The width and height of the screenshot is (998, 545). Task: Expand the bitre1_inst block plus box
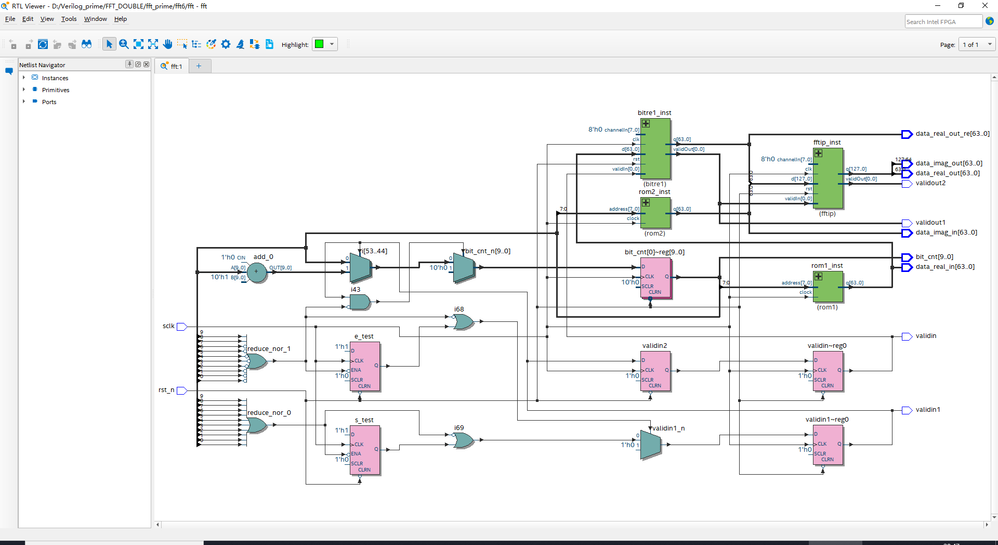point(646,123)
